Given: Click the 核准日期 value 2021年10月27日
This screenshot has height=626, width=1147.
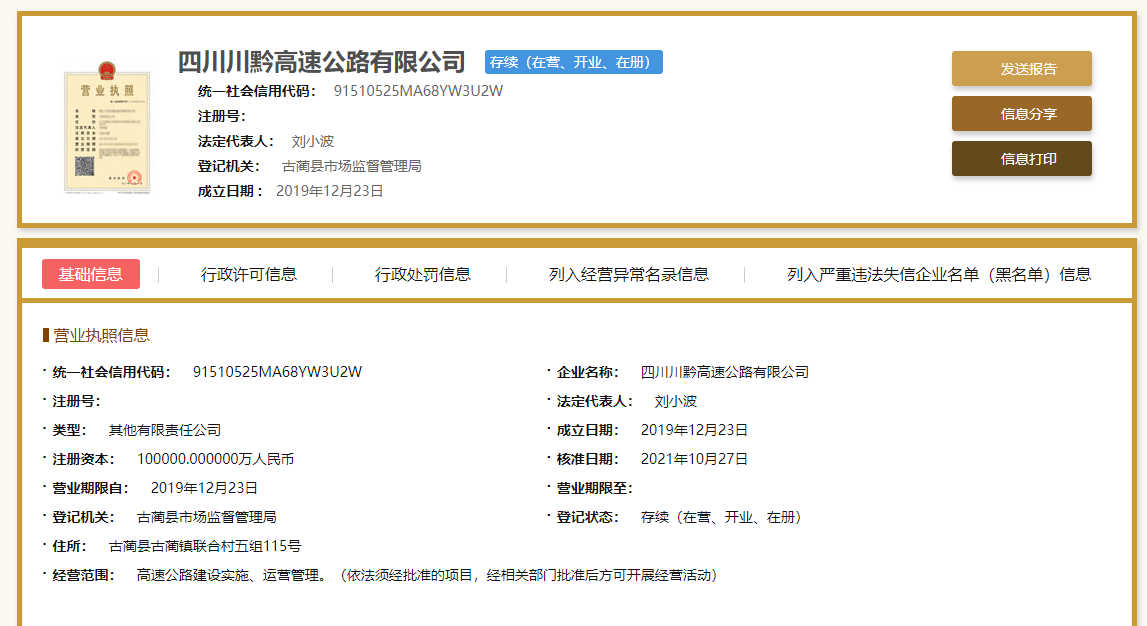Looking at the screenshot, I should click(x=694, y=459).
